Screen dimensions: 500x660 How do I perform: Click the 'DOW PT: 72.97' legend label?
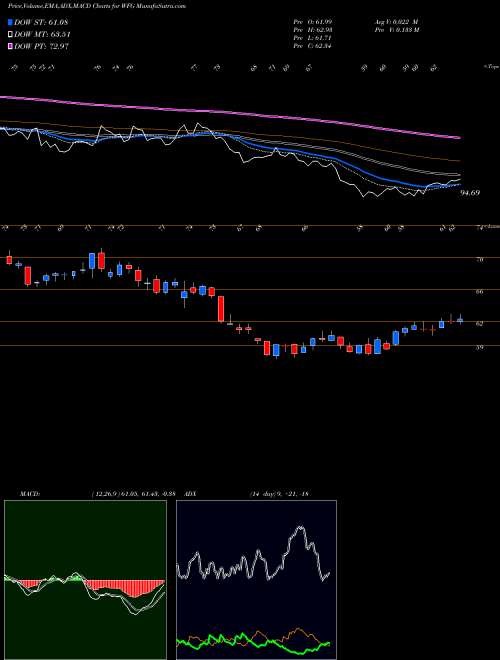tap(41, 46)
